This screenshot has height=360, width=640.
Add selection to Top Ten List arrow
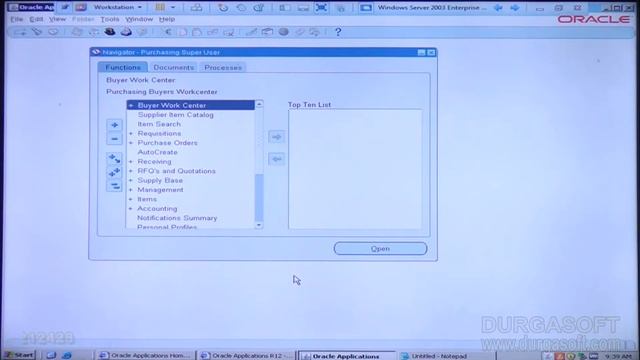point(277,137)
